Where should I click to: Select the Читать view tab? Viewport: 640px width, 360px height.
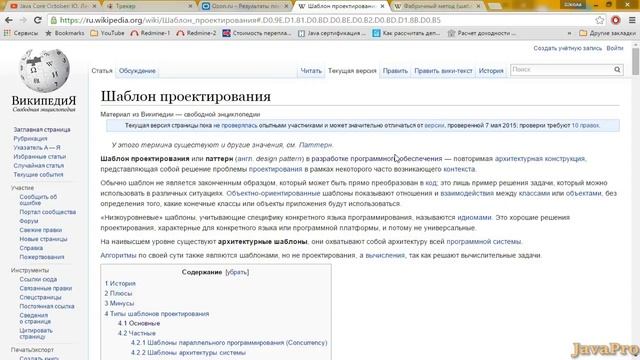pos(311,71)
